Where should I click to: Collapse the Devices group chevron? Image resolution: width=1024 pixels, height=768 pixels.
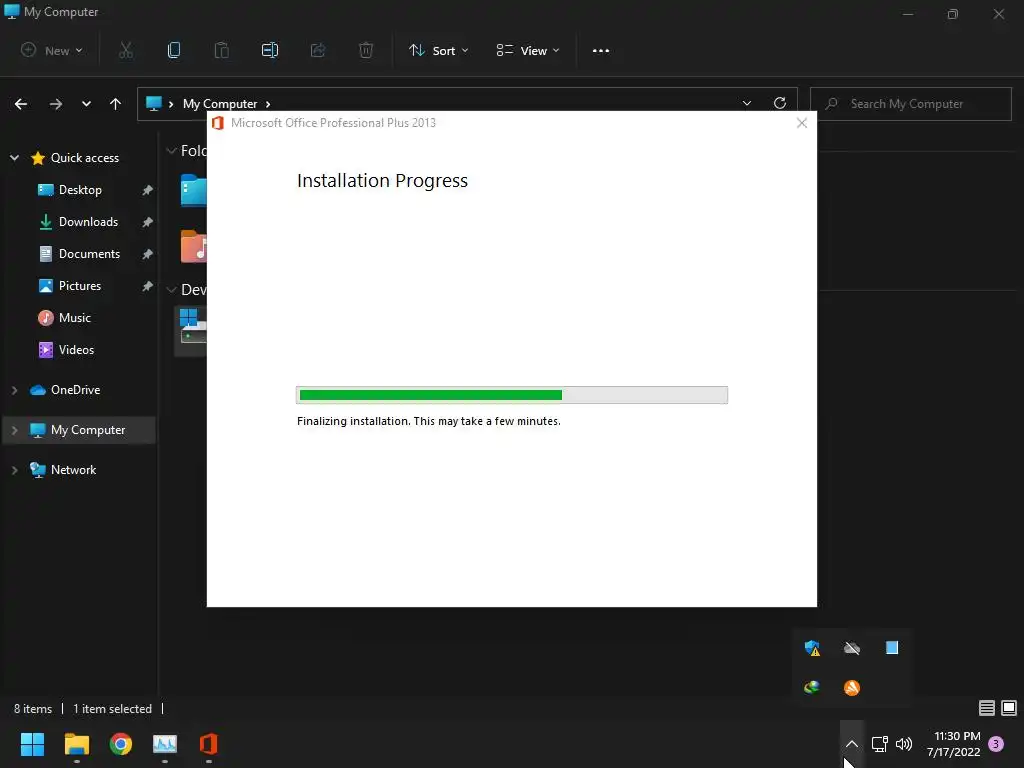tap(172, 289)
